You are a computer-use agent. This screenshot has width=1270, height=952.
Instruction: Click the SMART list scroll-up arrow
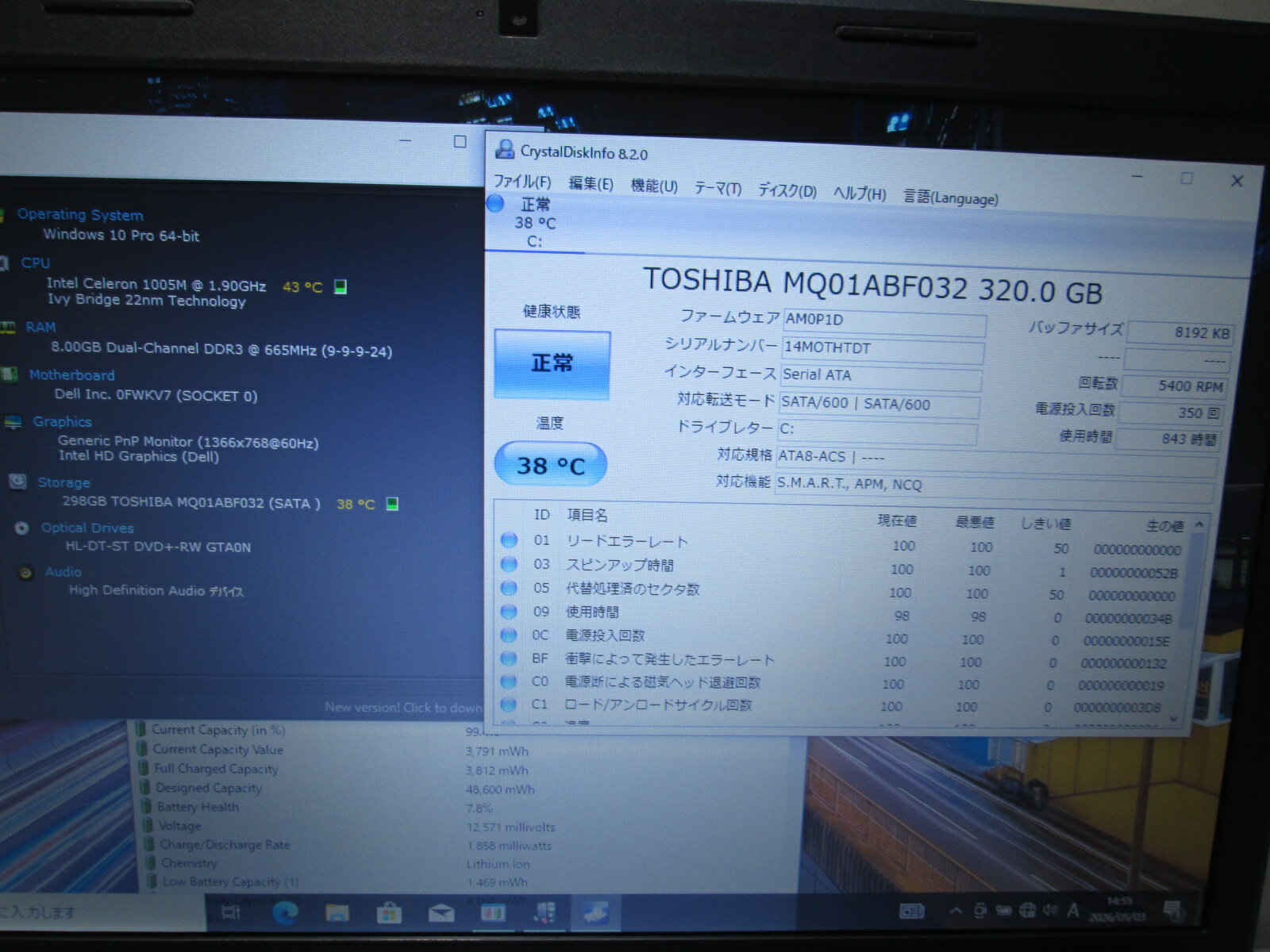1199,524
